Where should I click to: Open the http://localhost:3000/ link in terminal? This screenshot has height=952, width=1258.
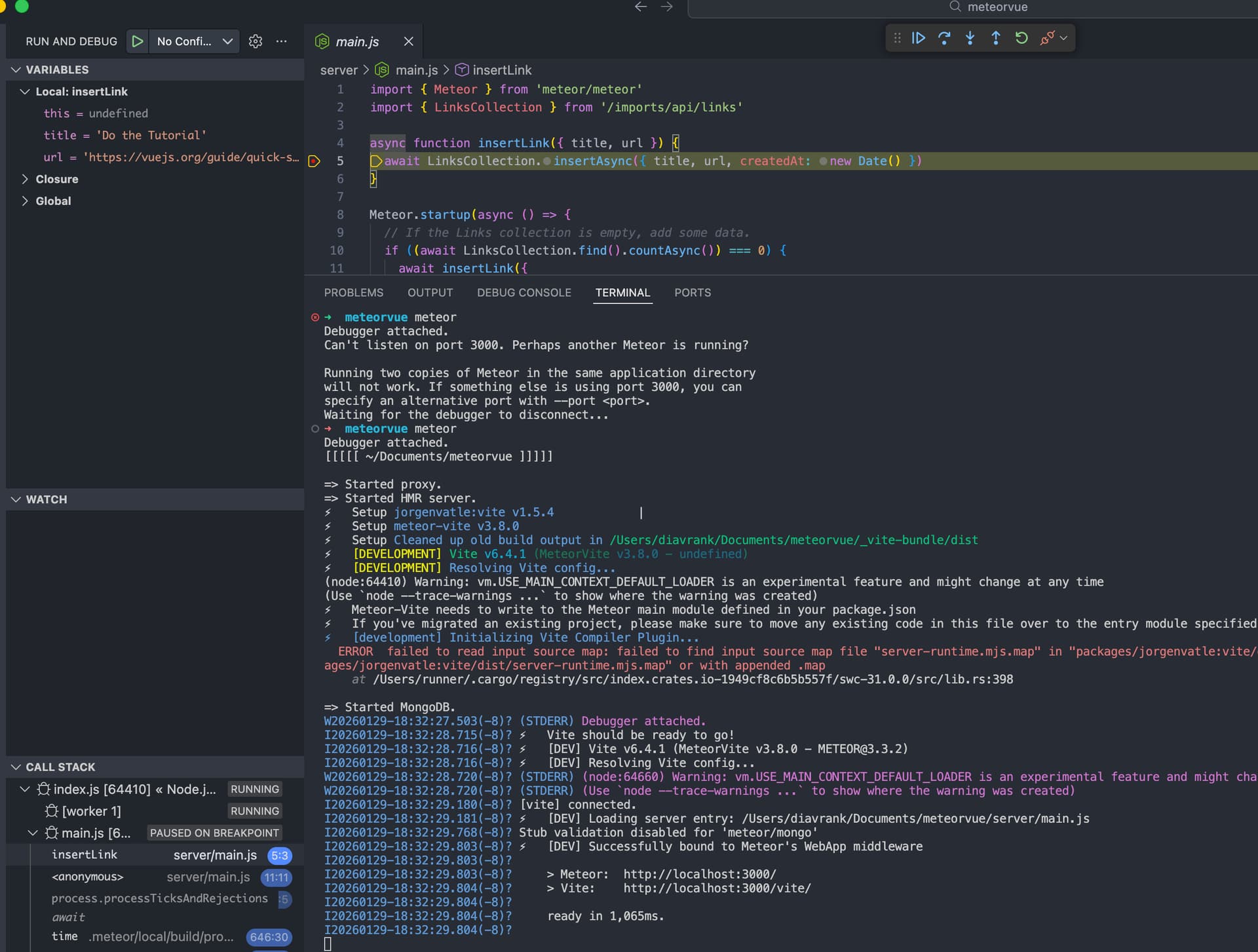point(699,874)
